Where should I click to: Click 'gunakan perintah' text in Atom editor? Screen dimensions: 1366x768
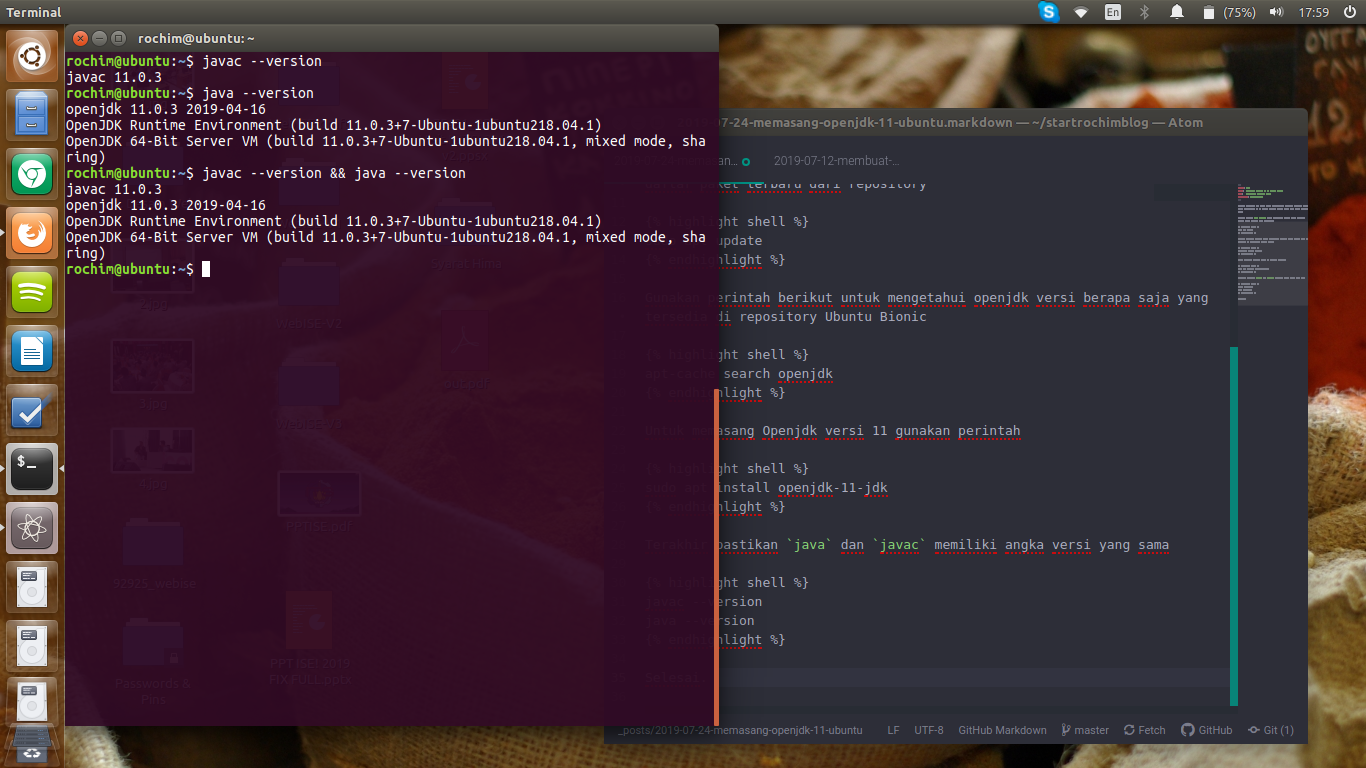[958, 431]
